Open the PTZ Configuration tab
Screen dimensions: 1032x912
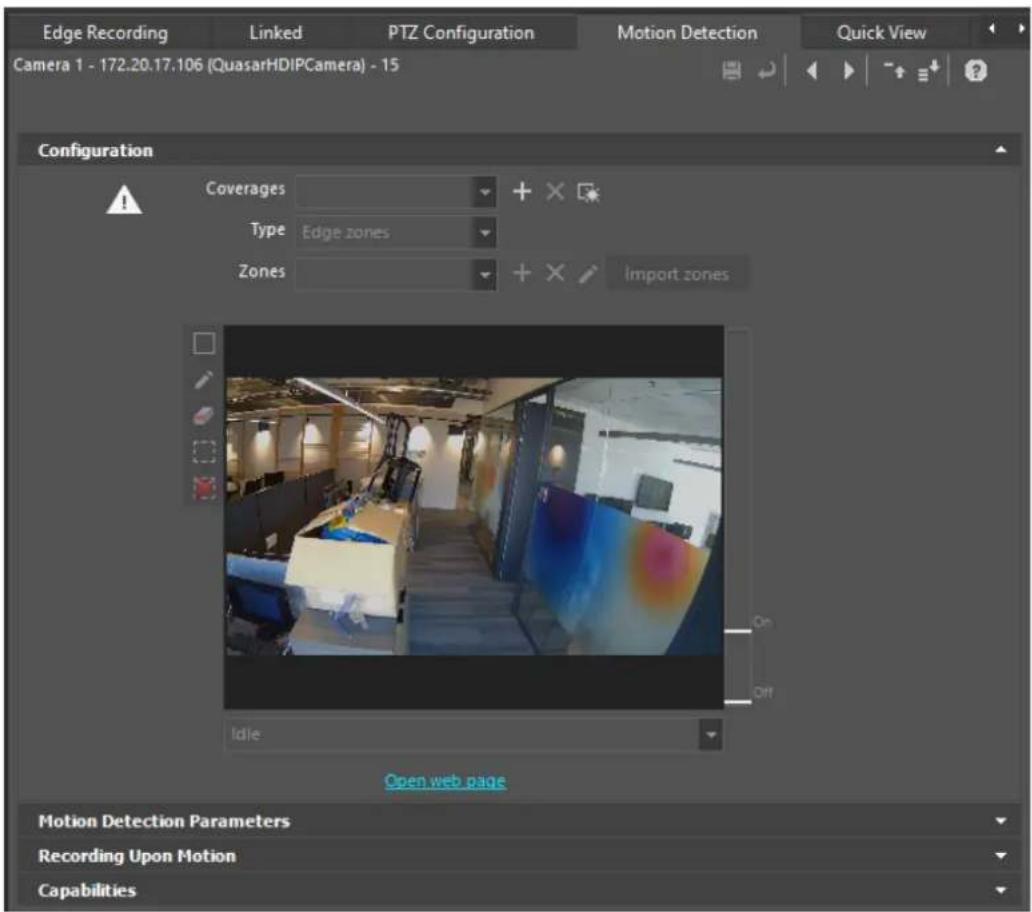pyautogui.click(x=461, y=32)
